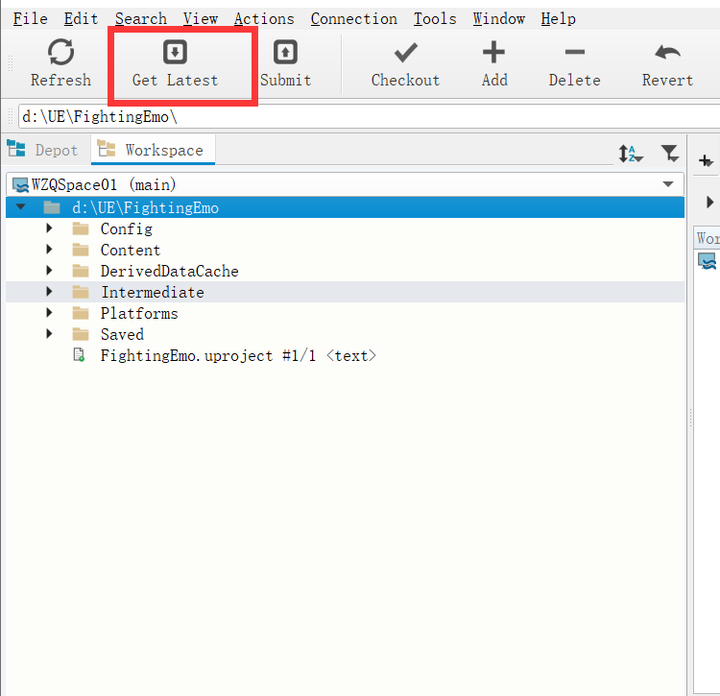
Task: Click the Platforms folder icon
Action: point(81,313)
